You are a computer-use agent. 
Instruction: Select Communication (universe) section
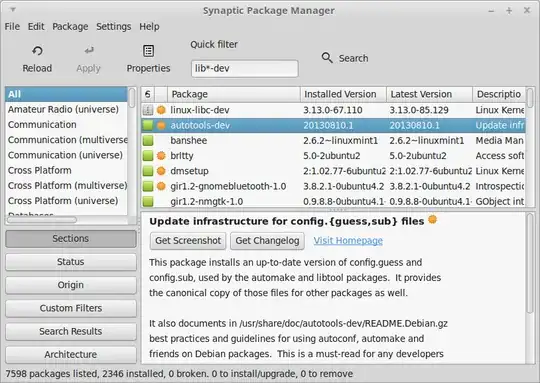(x=66, y=155)
